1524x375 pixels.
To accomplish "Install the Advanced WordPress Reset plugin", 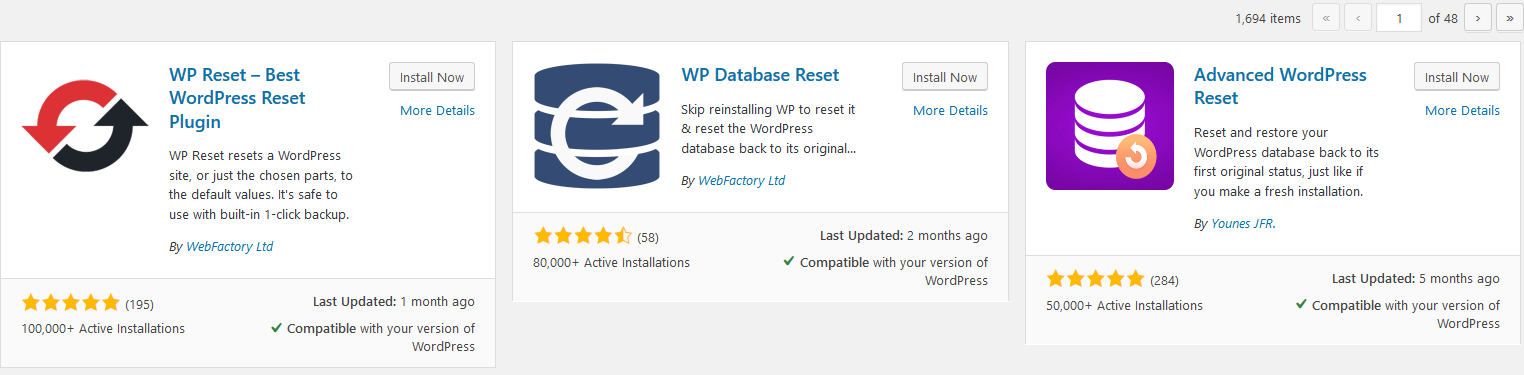I will click(x=1457, y=77).
